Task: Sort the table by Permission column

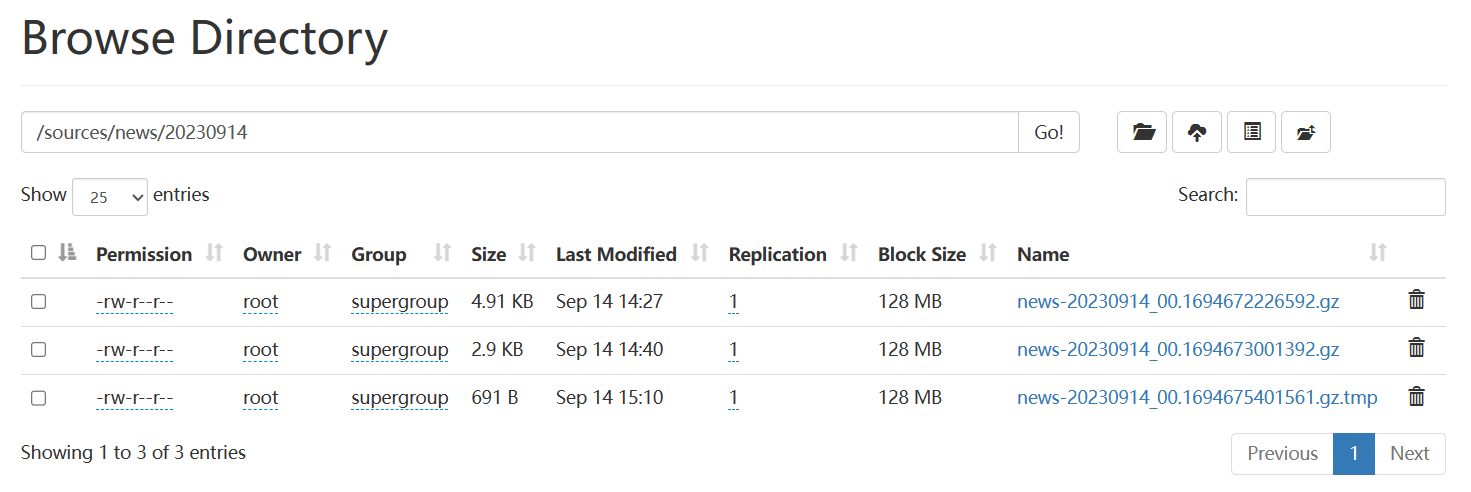Action: point(214,254)
